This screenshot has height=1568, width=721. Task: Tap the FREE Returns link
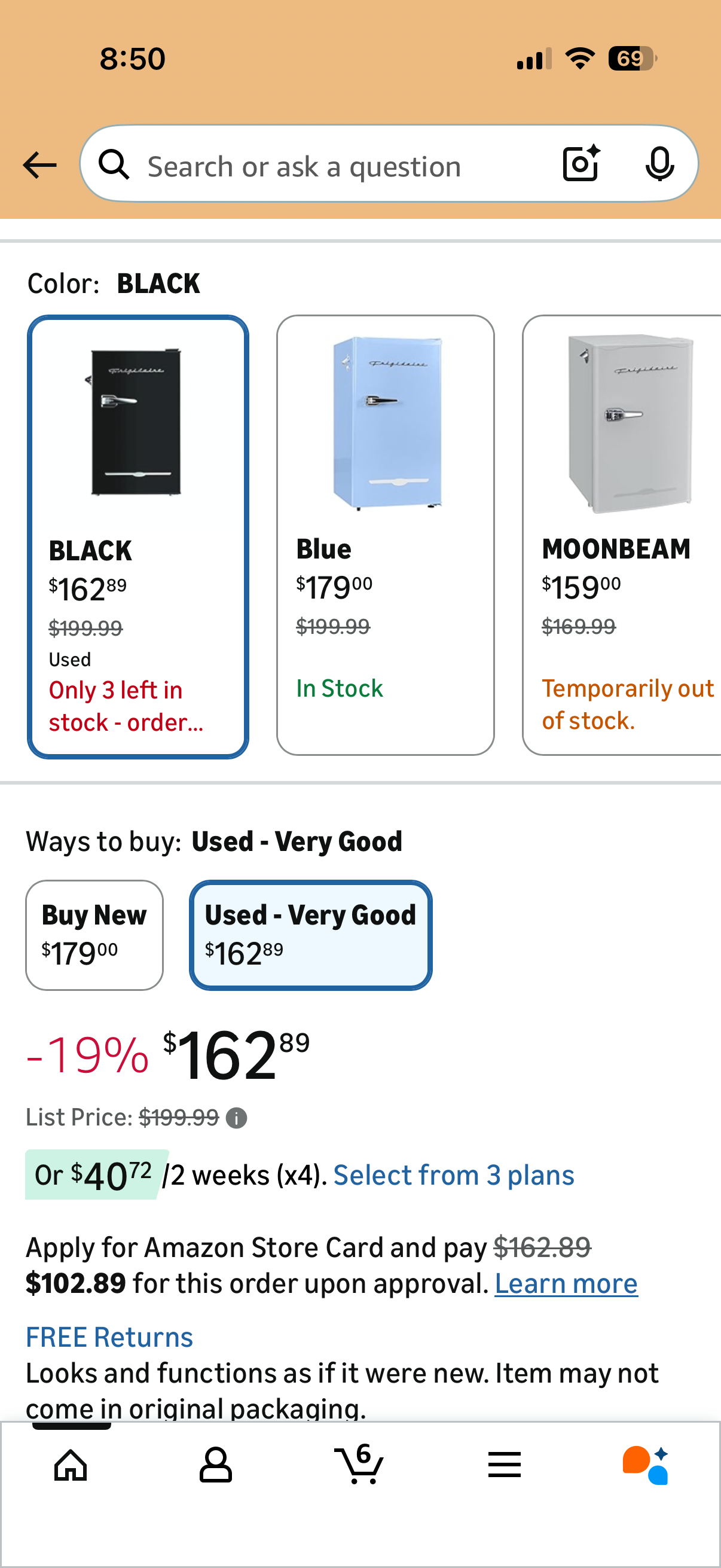point(109,1337)
